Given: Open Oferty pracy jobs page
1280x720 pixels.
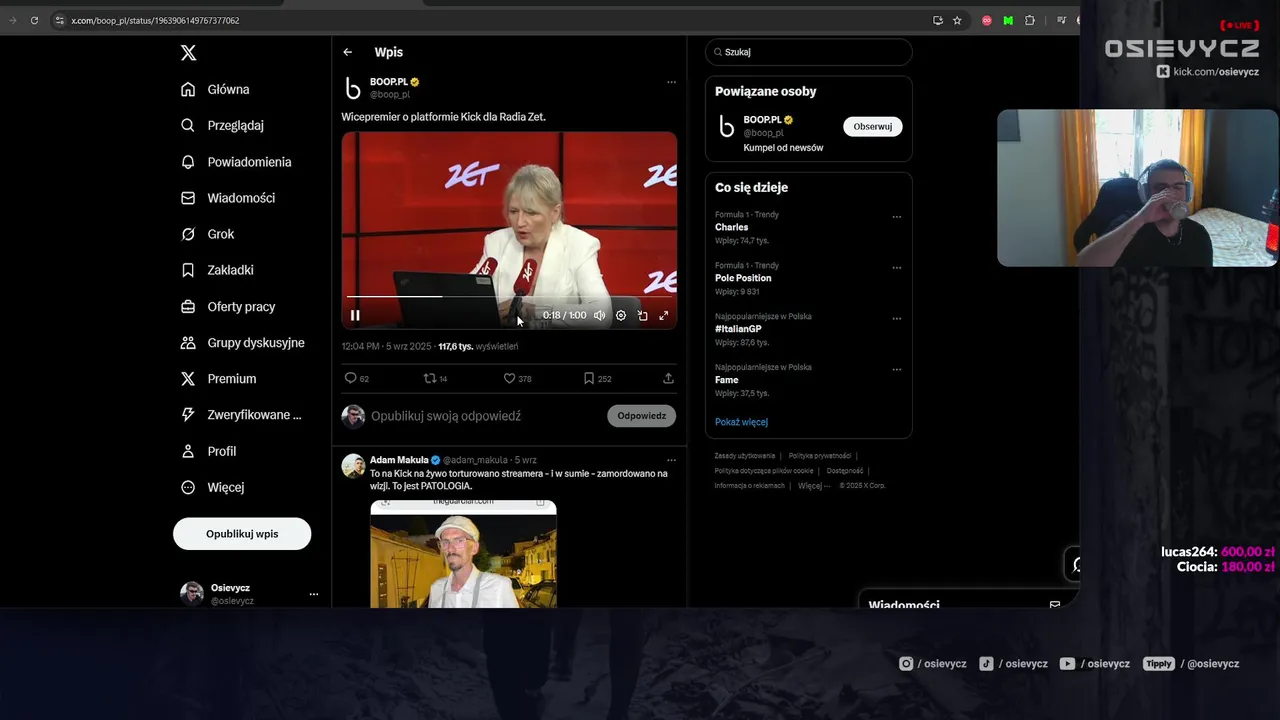Looking at the screenshot, I should [x=227, y=306].
